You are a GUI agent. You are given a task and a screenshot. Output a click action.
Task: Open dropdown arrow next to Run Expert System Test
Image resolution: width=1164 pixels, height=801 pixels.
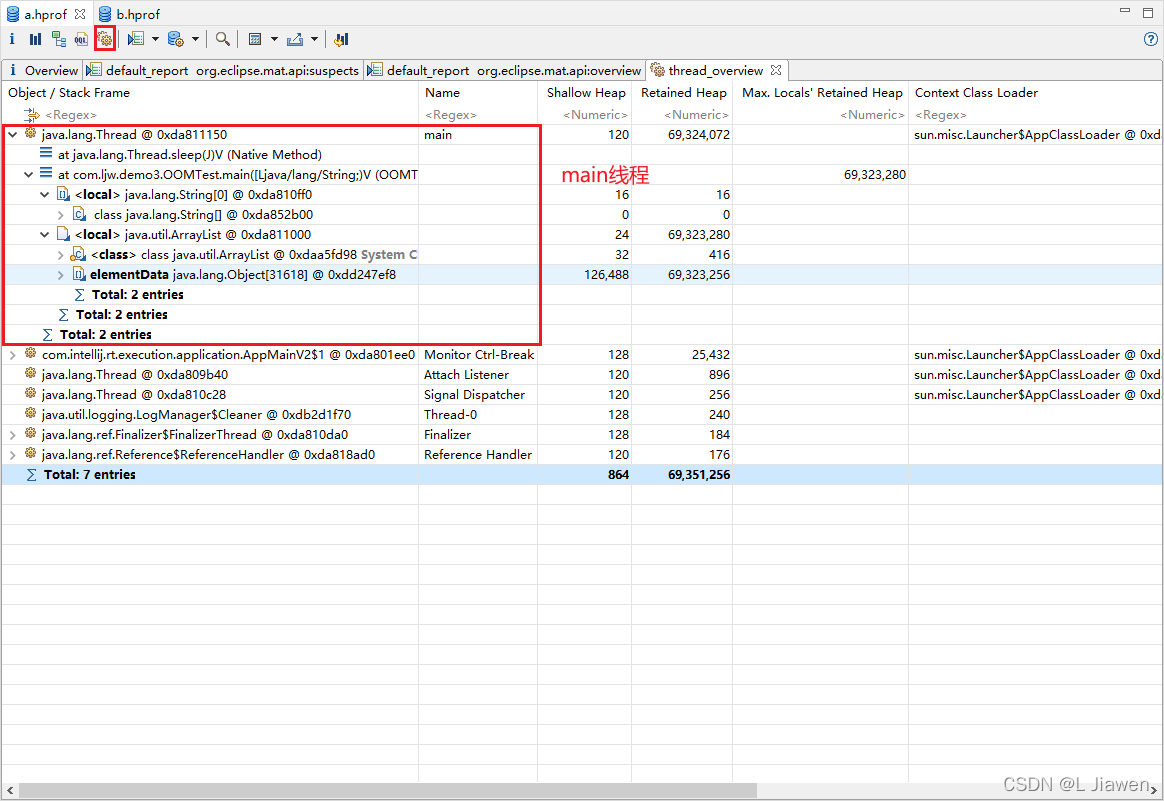point(155,39)
